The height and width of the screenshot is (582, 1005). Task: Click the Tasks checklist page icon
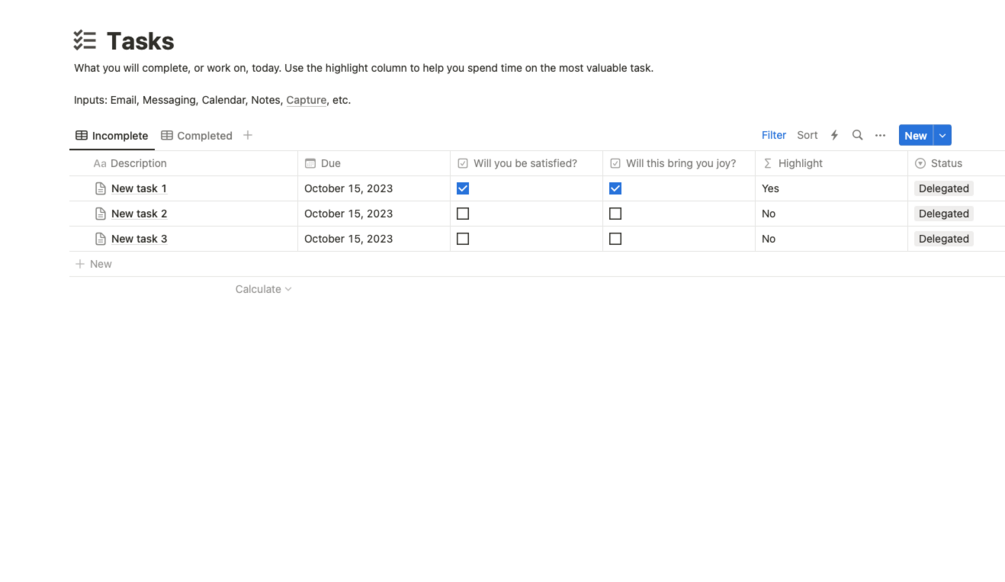[85, 40]
